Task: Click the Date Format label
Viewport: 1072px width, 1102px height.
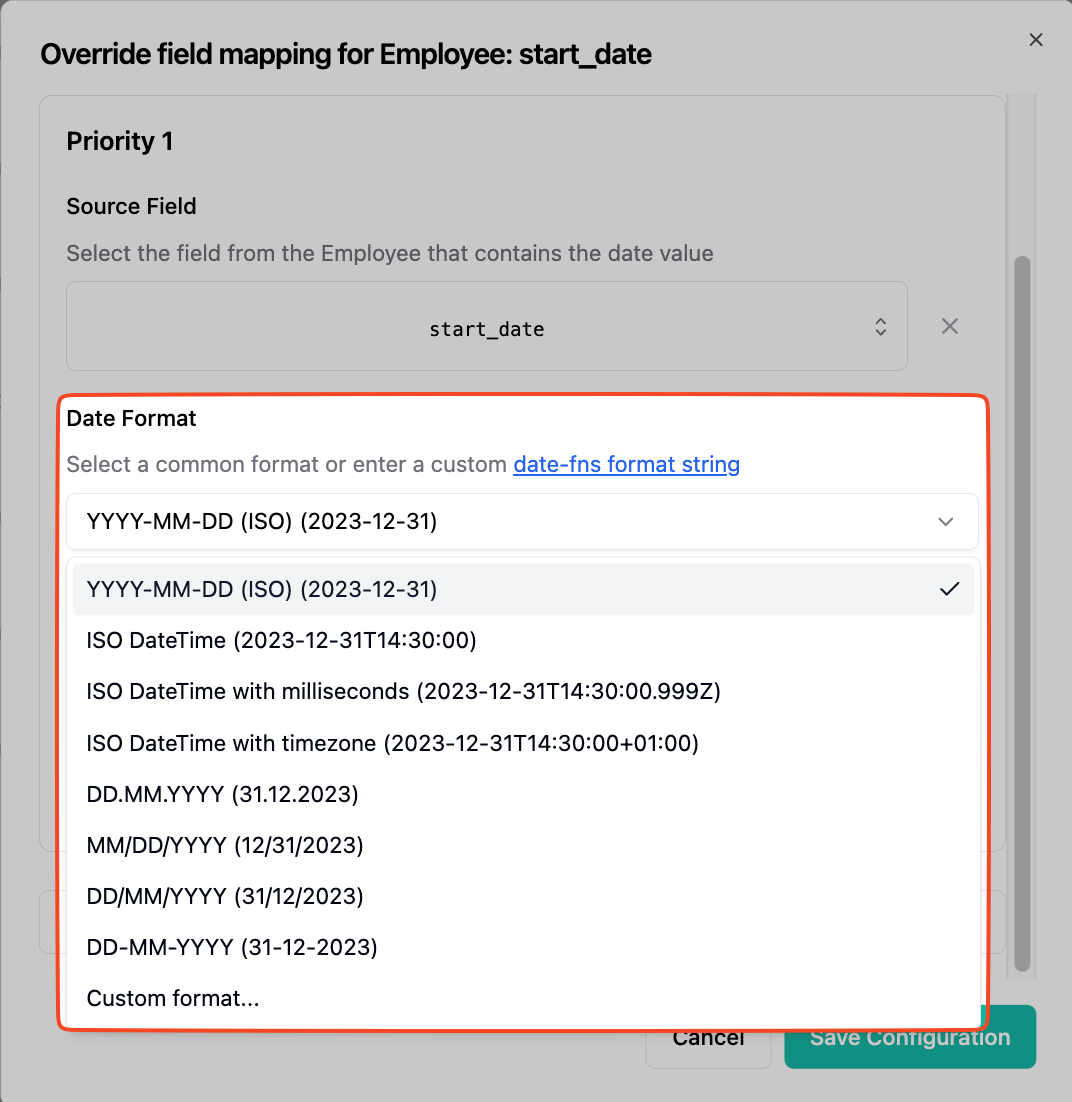Action: tap(131, 418)
